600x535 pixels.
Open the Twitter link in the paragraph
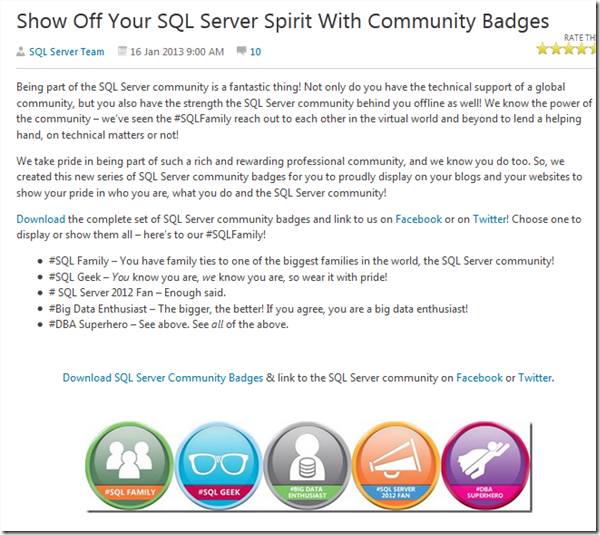tap(490, 219)
